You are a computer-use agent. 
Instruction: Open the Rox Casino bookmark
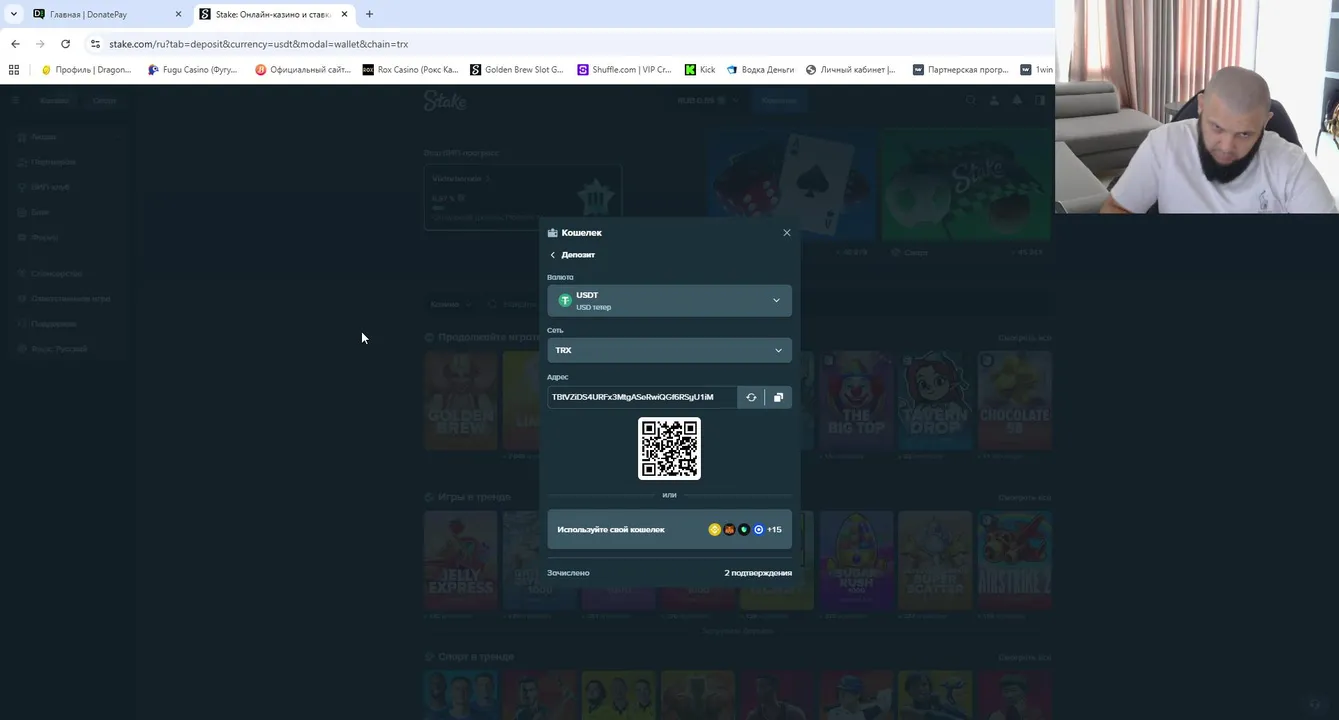tap(410, 70)
